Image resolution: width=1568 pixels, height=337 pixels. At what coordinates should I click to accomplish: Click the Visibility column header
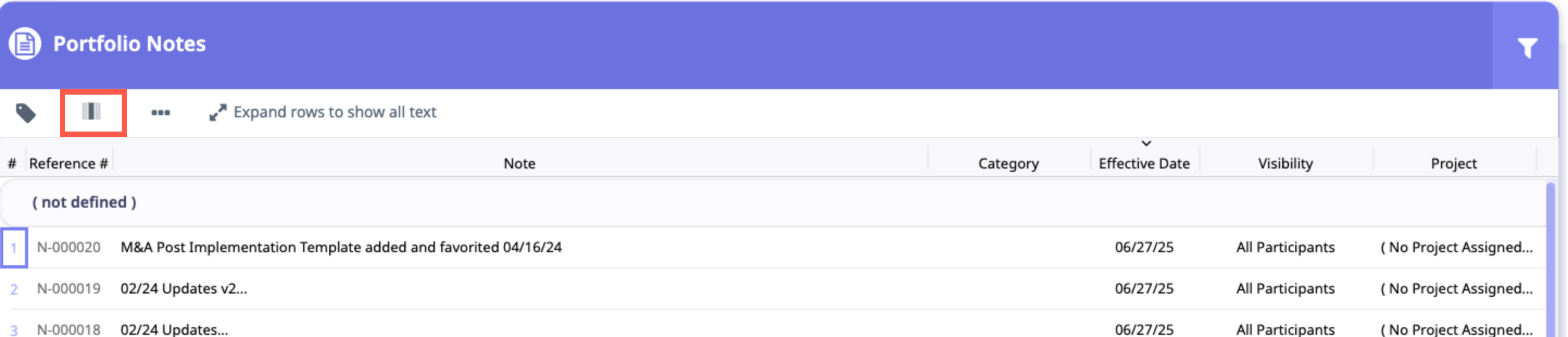pos(1285,164)
